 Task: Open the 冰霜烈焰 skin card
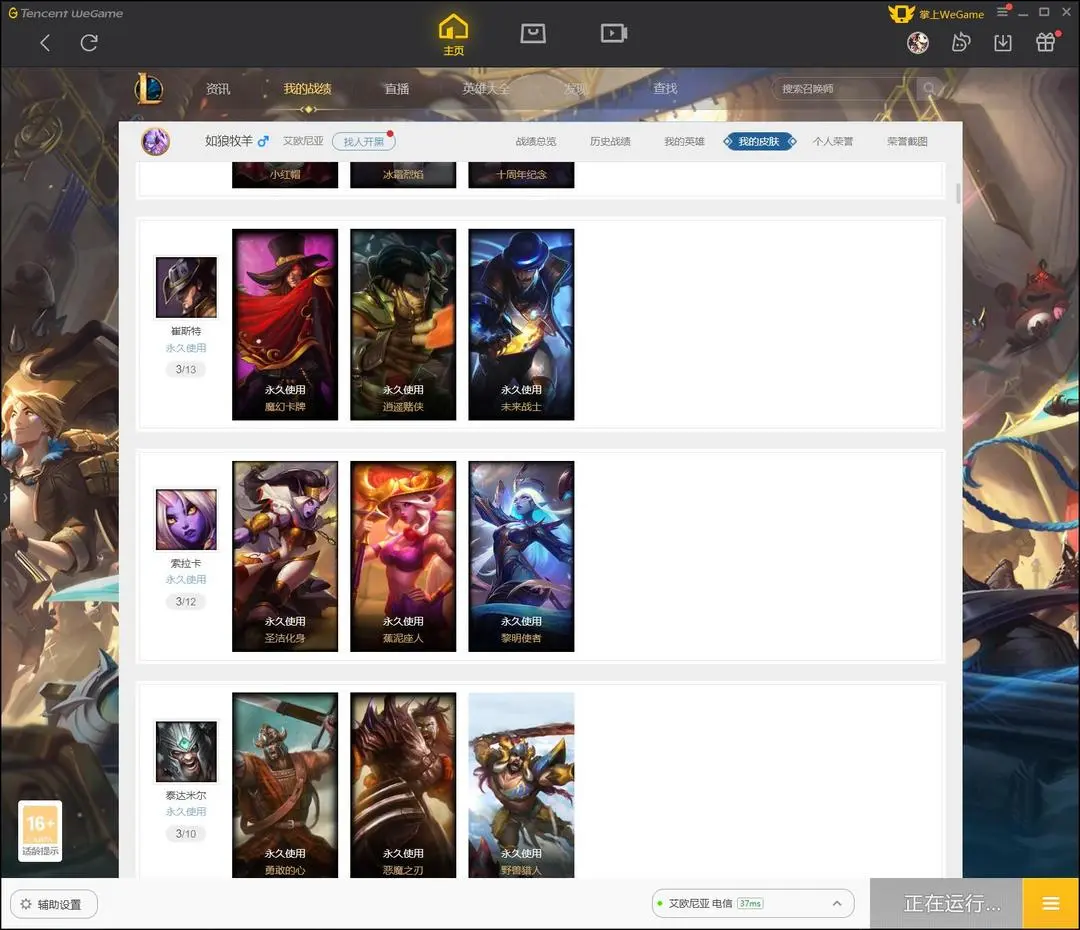tap(403, 175)
